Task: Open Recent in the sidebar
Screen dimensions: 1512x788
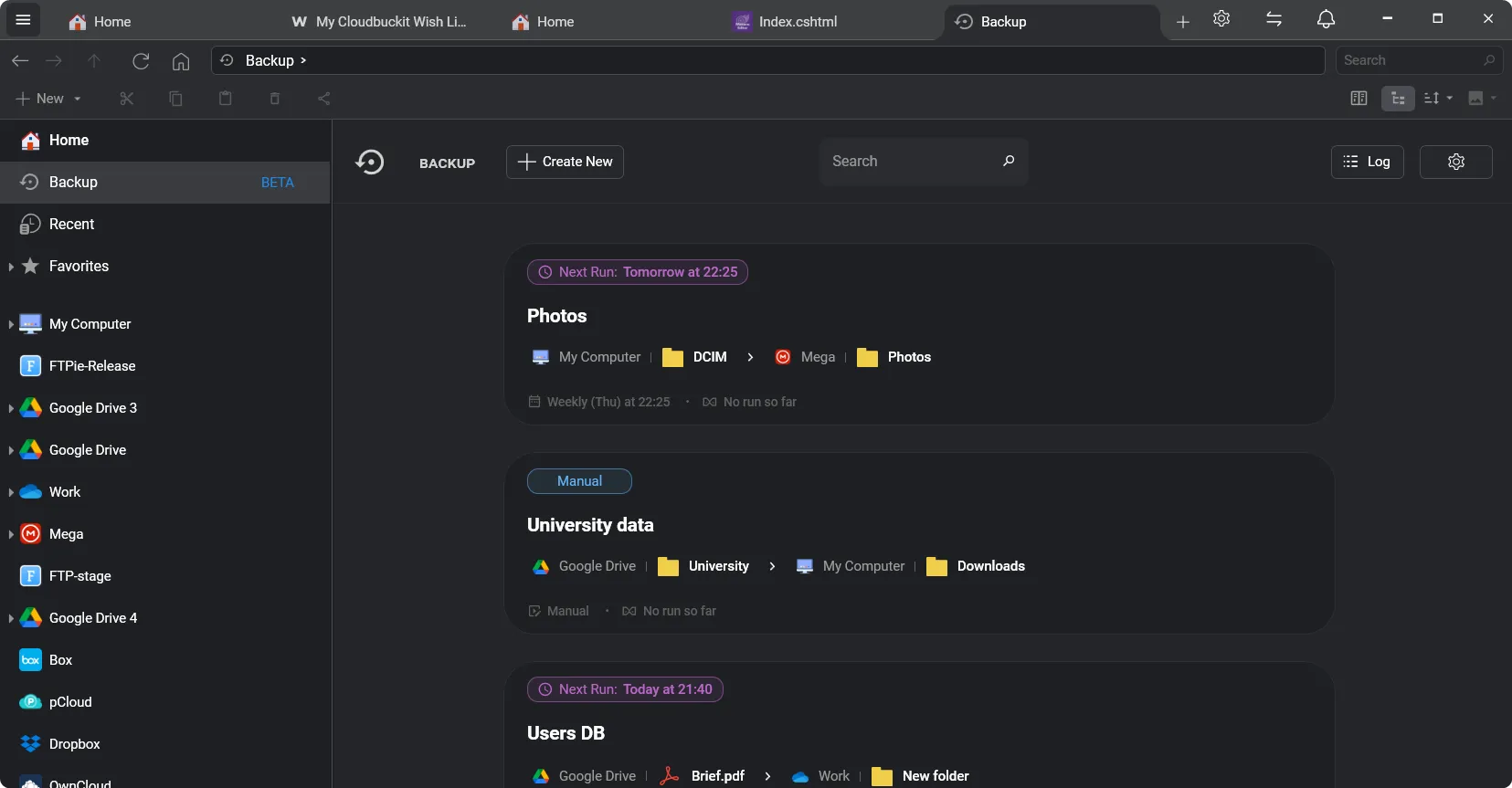Action: tap(164, 225)
